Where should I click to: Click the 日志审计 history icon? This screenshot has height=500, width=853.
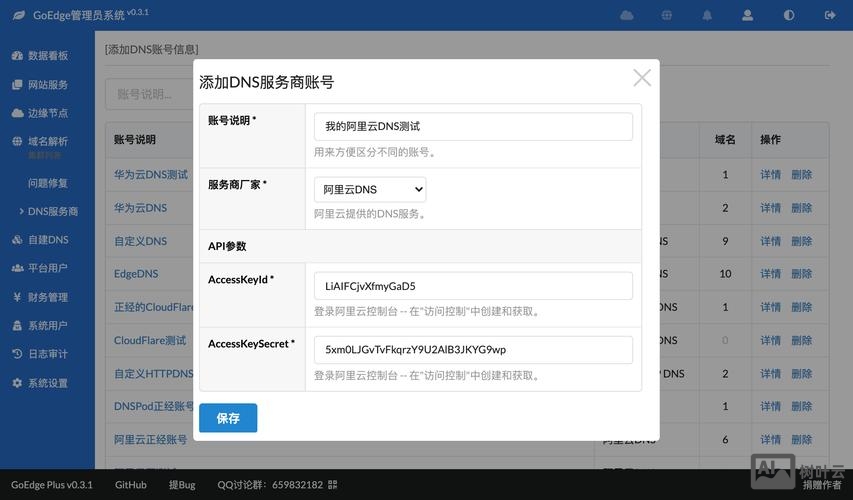[17, 354]
